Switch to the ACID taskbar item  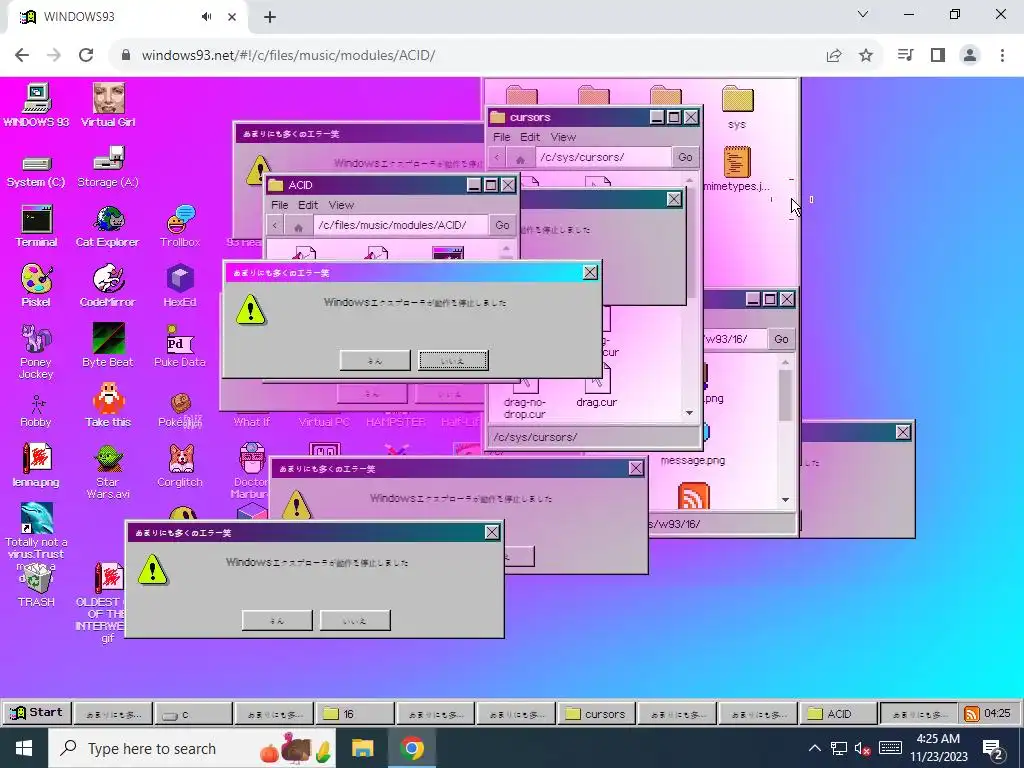tap(839, 714)
